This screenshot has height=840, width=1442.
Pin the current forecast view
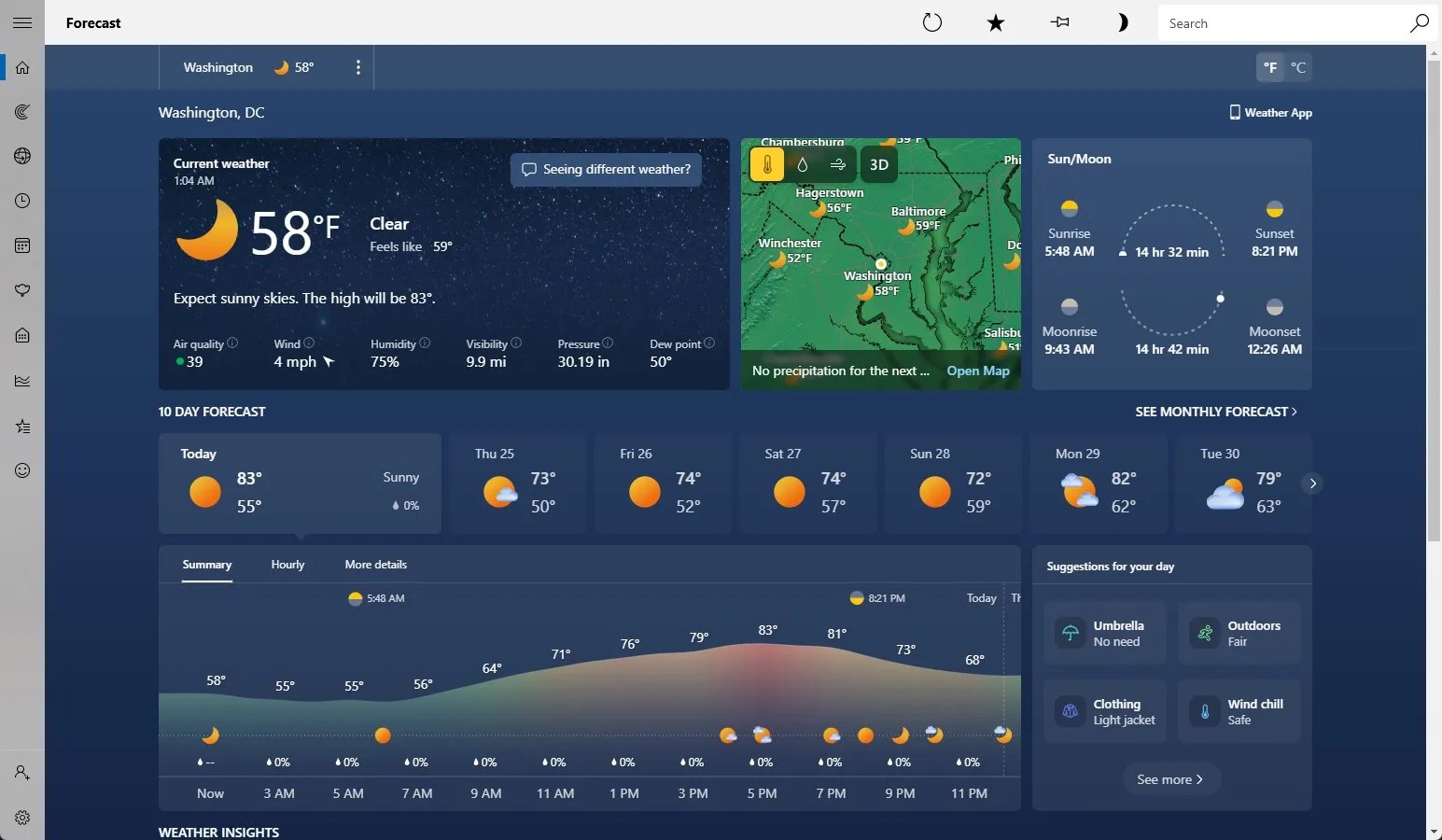(x=1059, y=22)
